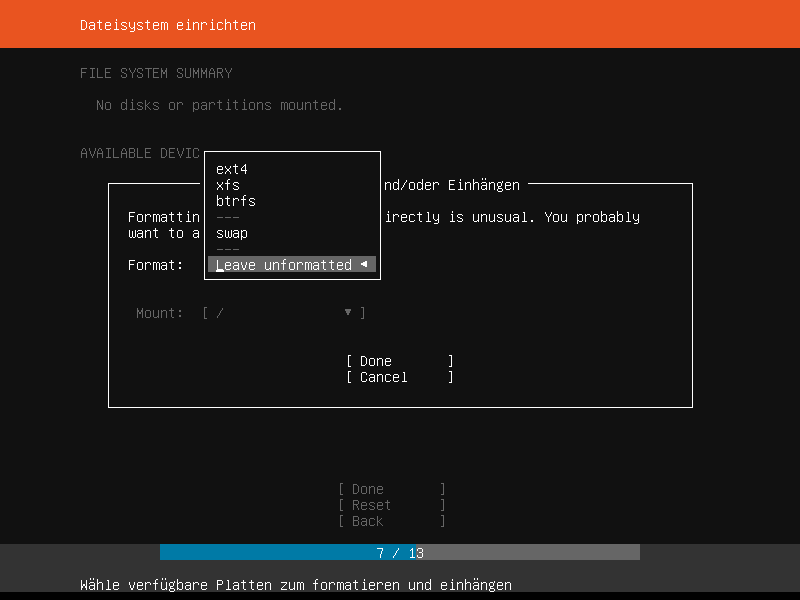Click the Reset button at the bottom
Screen dimensions: 800x600
tap(391, 505)
